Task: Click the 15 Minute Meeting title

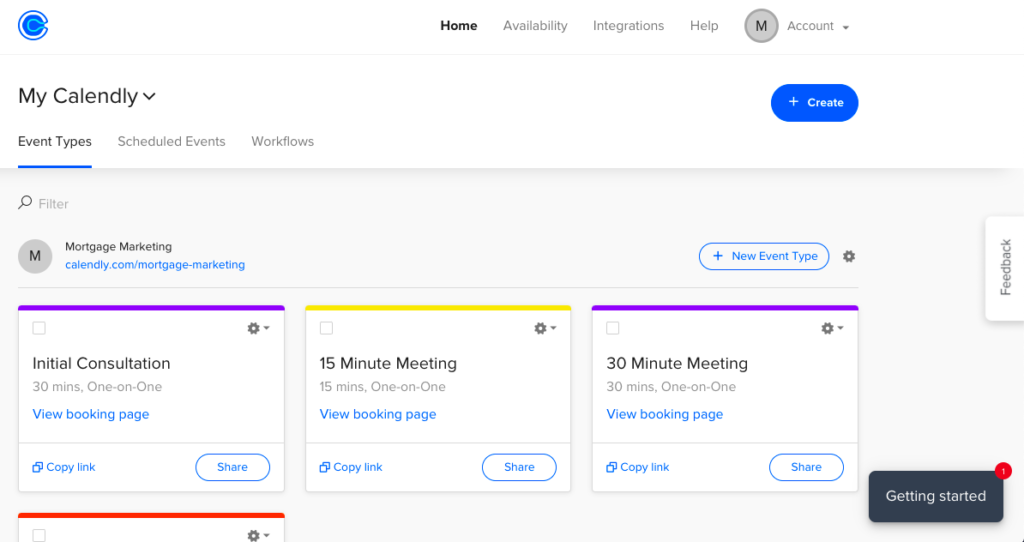Action: tap(388, 363)
